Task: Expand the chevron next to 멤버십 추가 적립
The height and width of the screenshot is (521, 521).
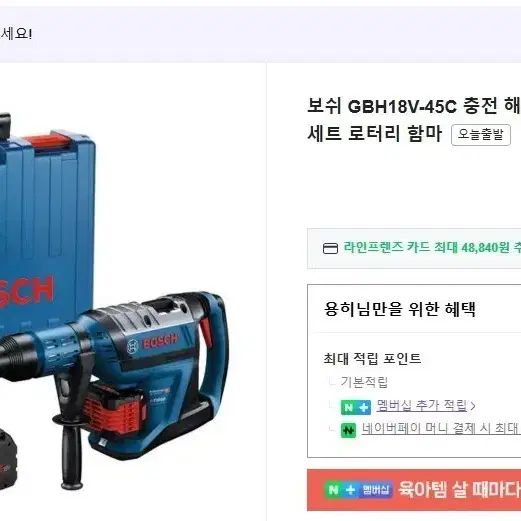Action: pyautogui.click(x=473, y=406)
